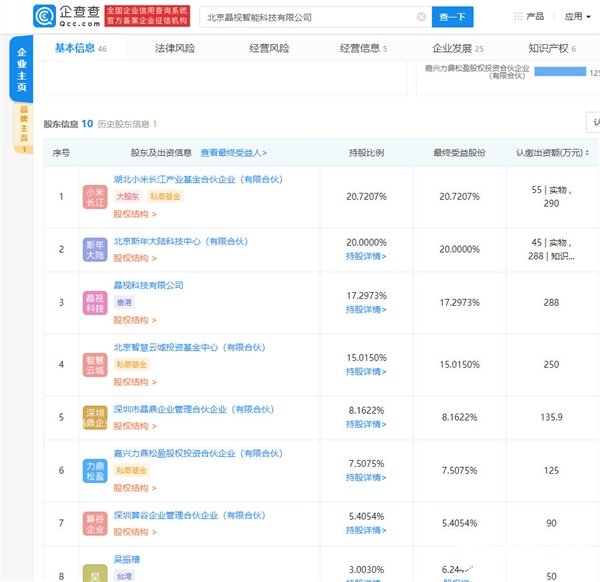The image size is (600, 582).
Task: Click the 算谷企业 shareholder logo
Action: (x=95, y=523)
